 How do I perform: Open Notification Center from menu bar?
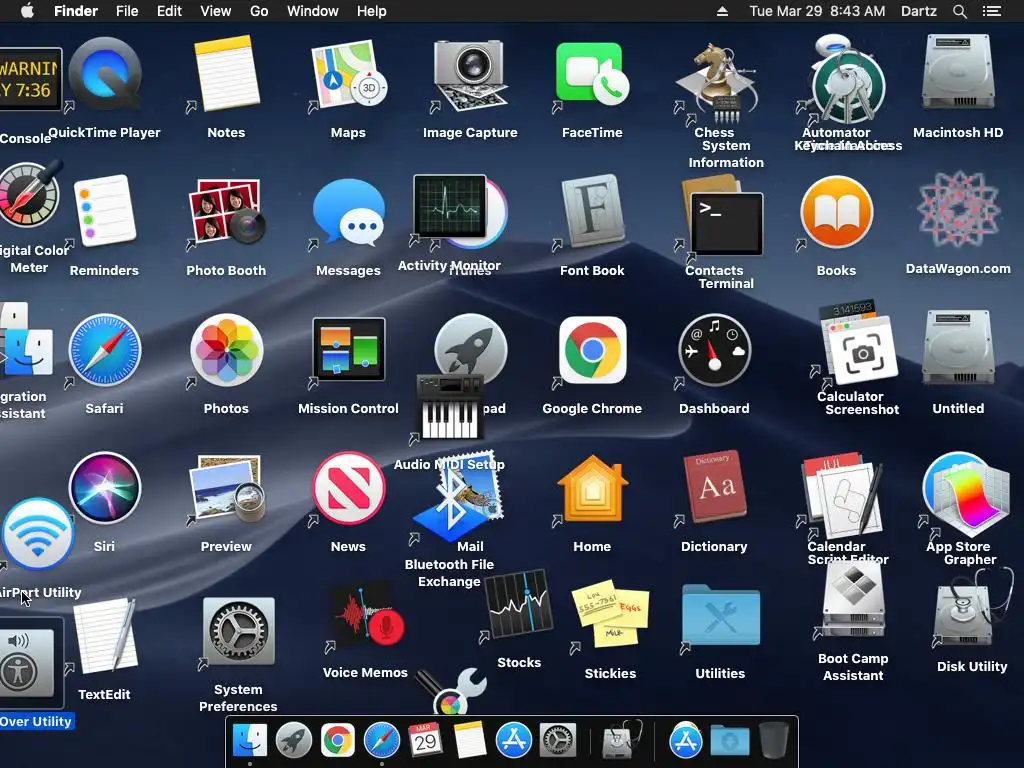(992, 11)
